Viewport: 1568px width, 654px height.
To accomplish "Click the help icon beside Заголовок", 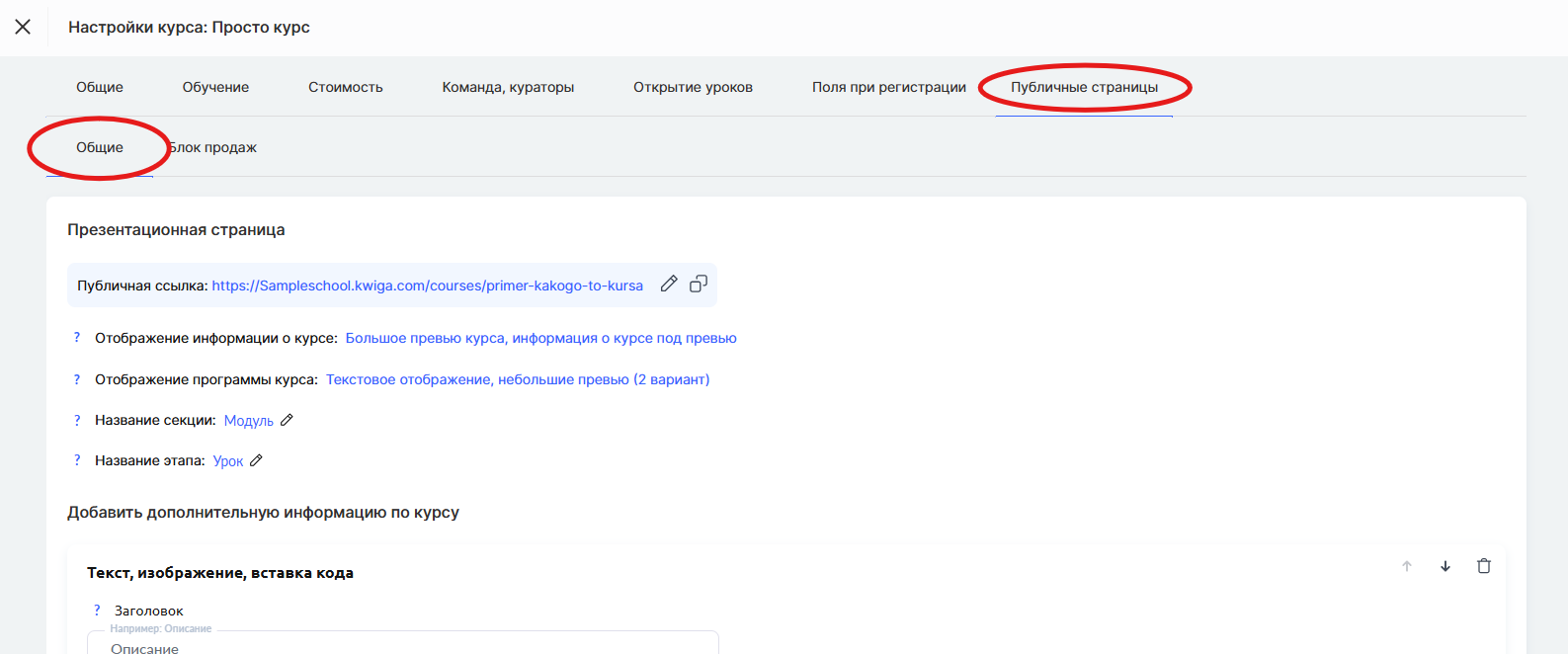I will (x=97, y=611).
